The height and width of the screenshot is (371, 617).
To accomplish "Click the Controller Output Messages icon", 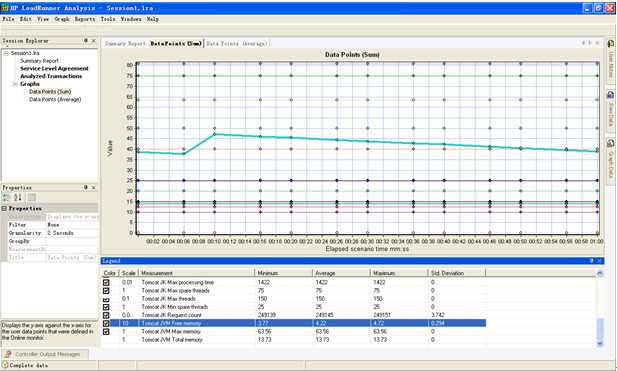I will [x=8, y=354].
